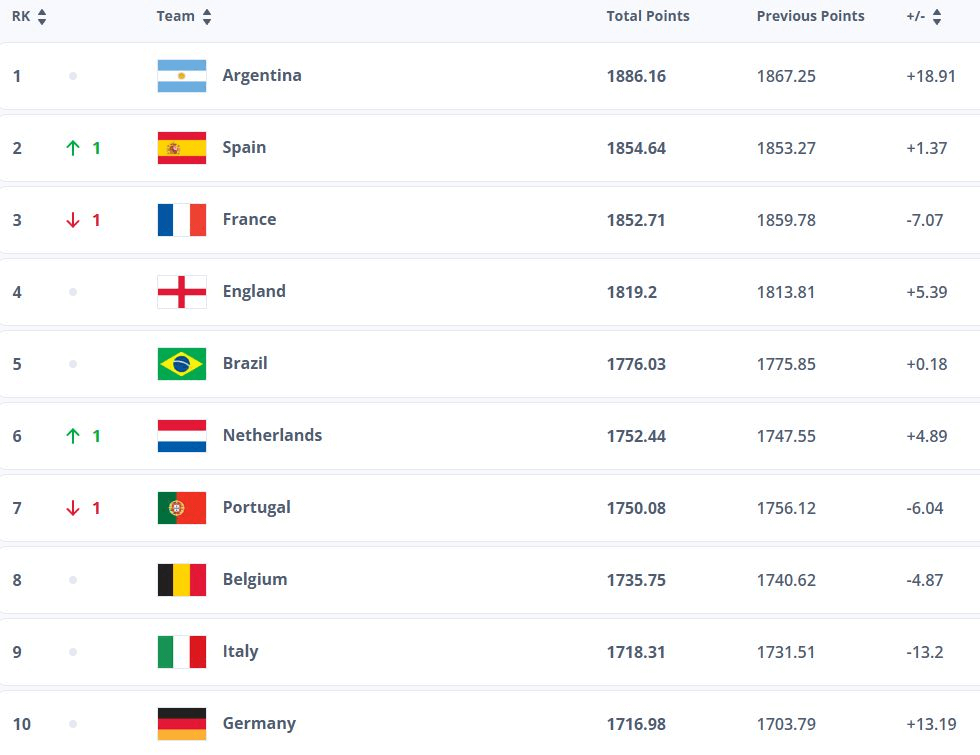Open Spain team name link
This screenshot has height=755, width=980.
244,148
